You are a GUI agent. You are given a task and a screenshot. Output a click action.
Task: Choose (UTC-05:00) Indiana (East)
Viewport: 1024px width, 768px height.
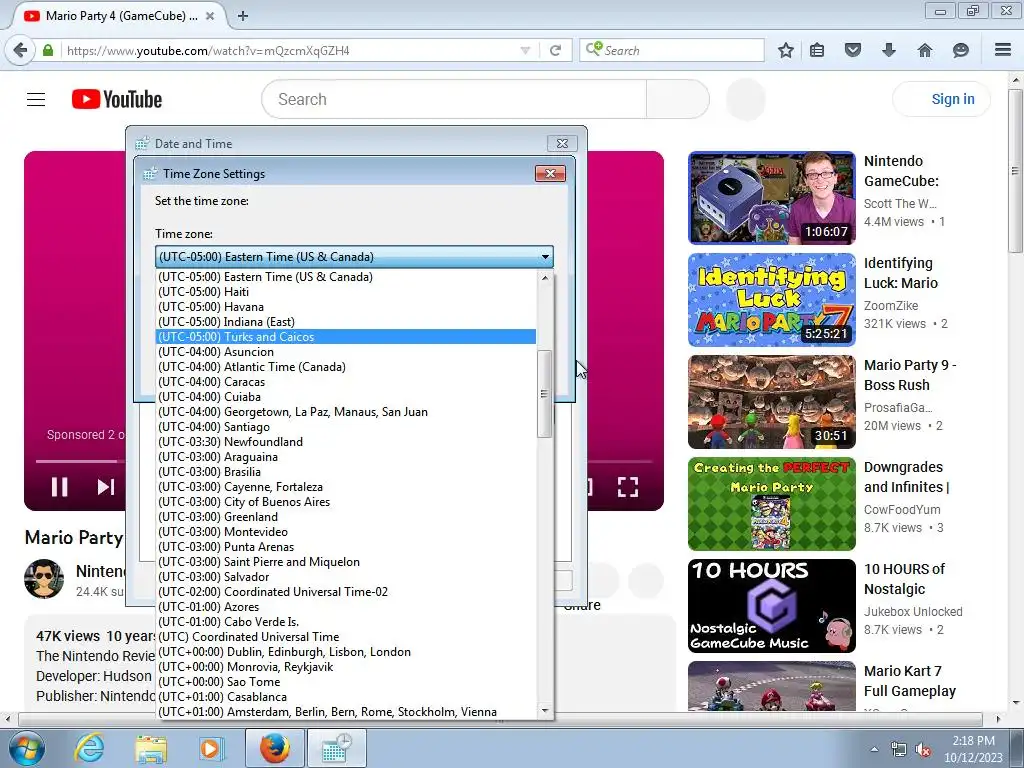[x=345, y=322]
